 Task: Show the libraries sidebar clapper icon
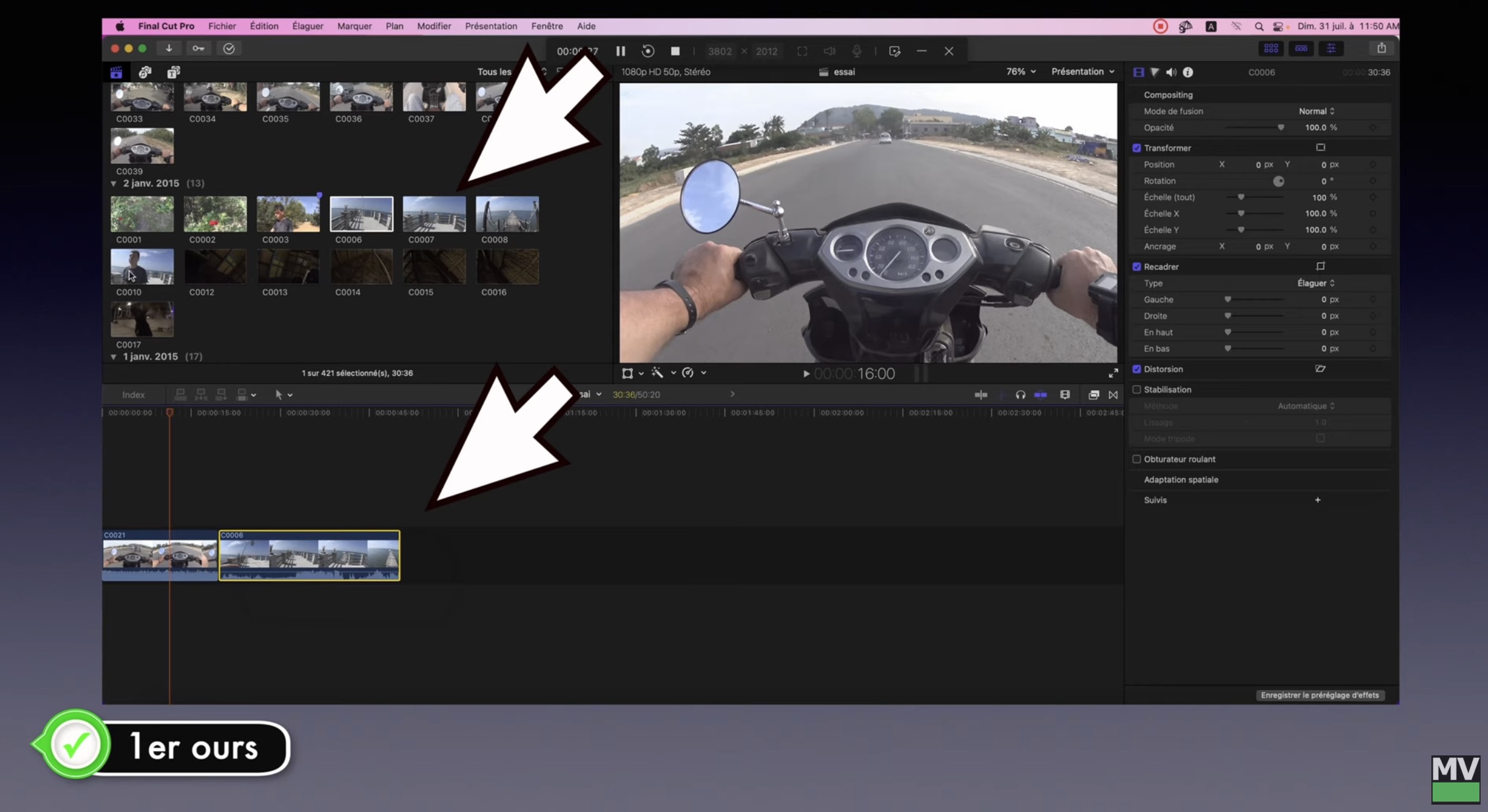[116, 73]
